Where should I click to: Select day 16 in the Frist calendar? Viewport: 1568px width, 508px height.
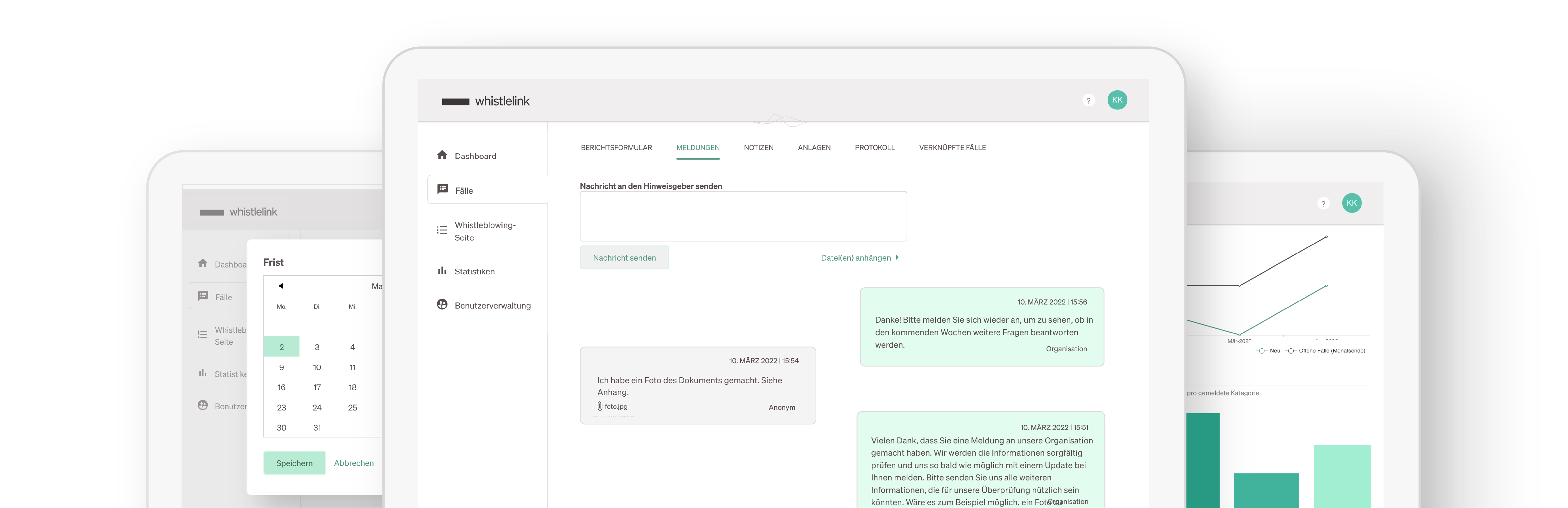click(281, 387)
